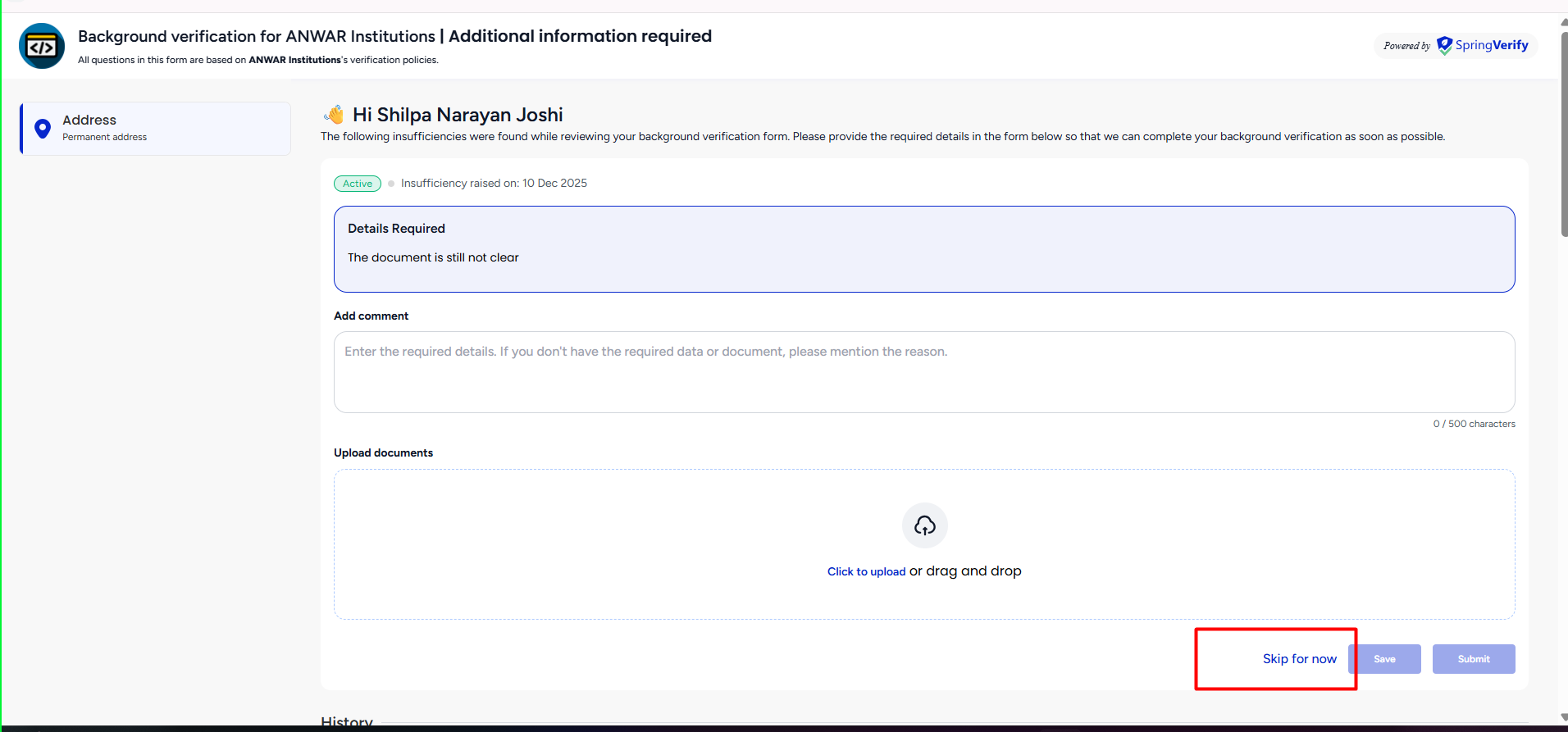Click the Save button

[1384, 659]
